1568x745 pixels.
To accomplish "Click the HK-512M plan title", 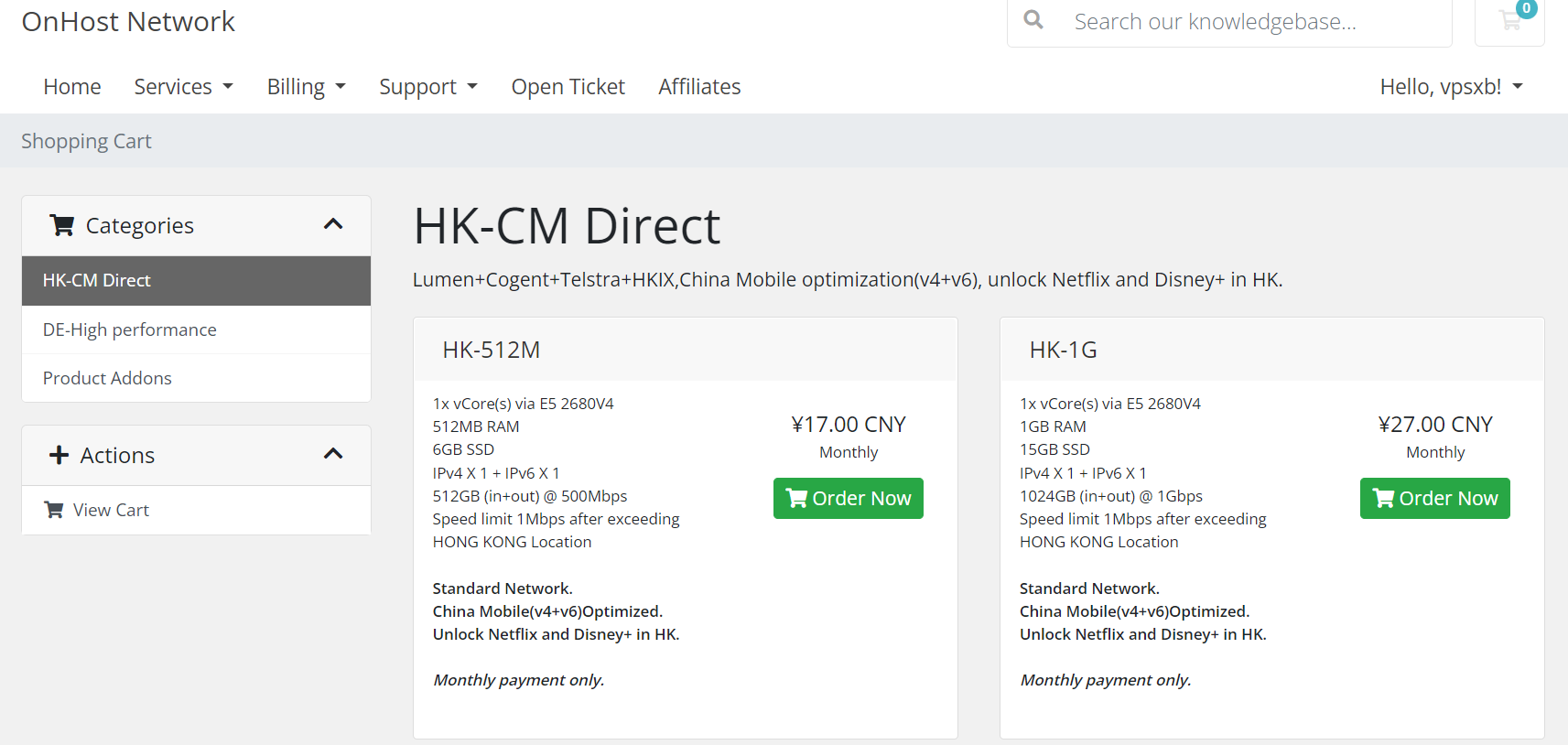I will [x=492, y=350].
